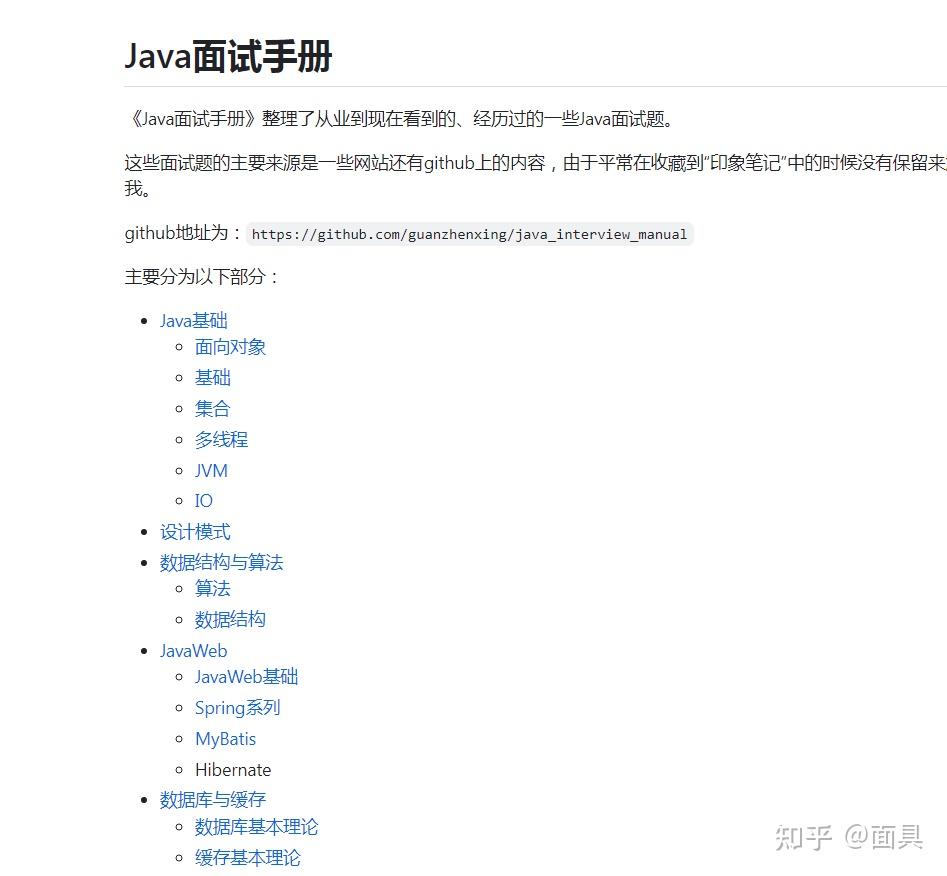Click the Hibernate list item
The width and height of the screenshot is (947, 876).
click(232, 769)
